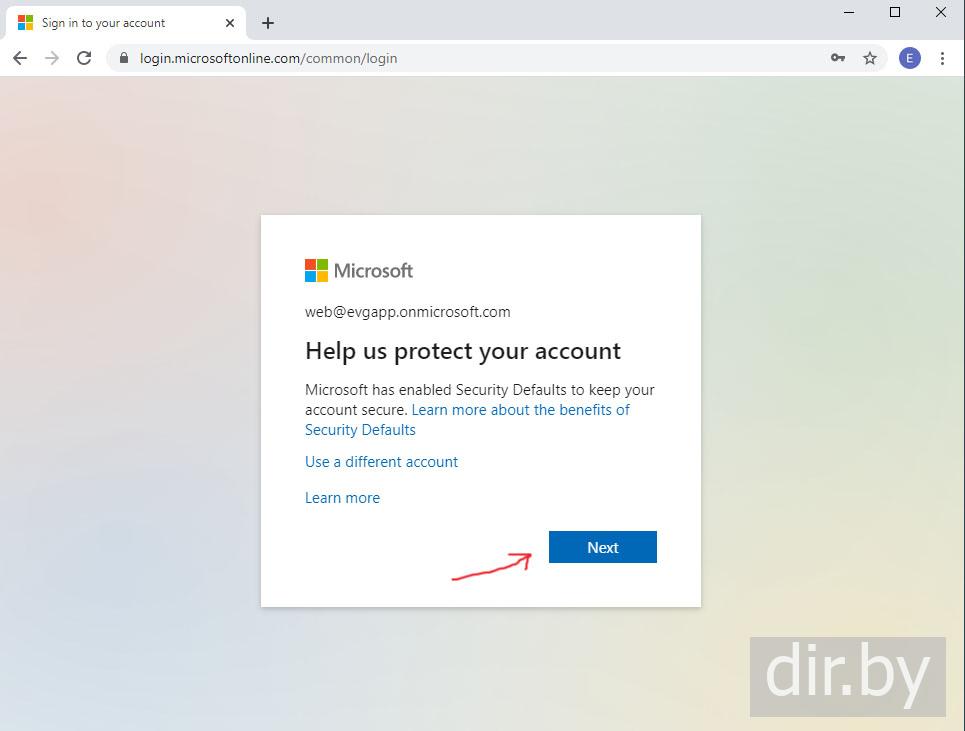Reload the page with the refresh icon
Image resolution: width=965 pixels, height=731 pixels.
[84, 58]
